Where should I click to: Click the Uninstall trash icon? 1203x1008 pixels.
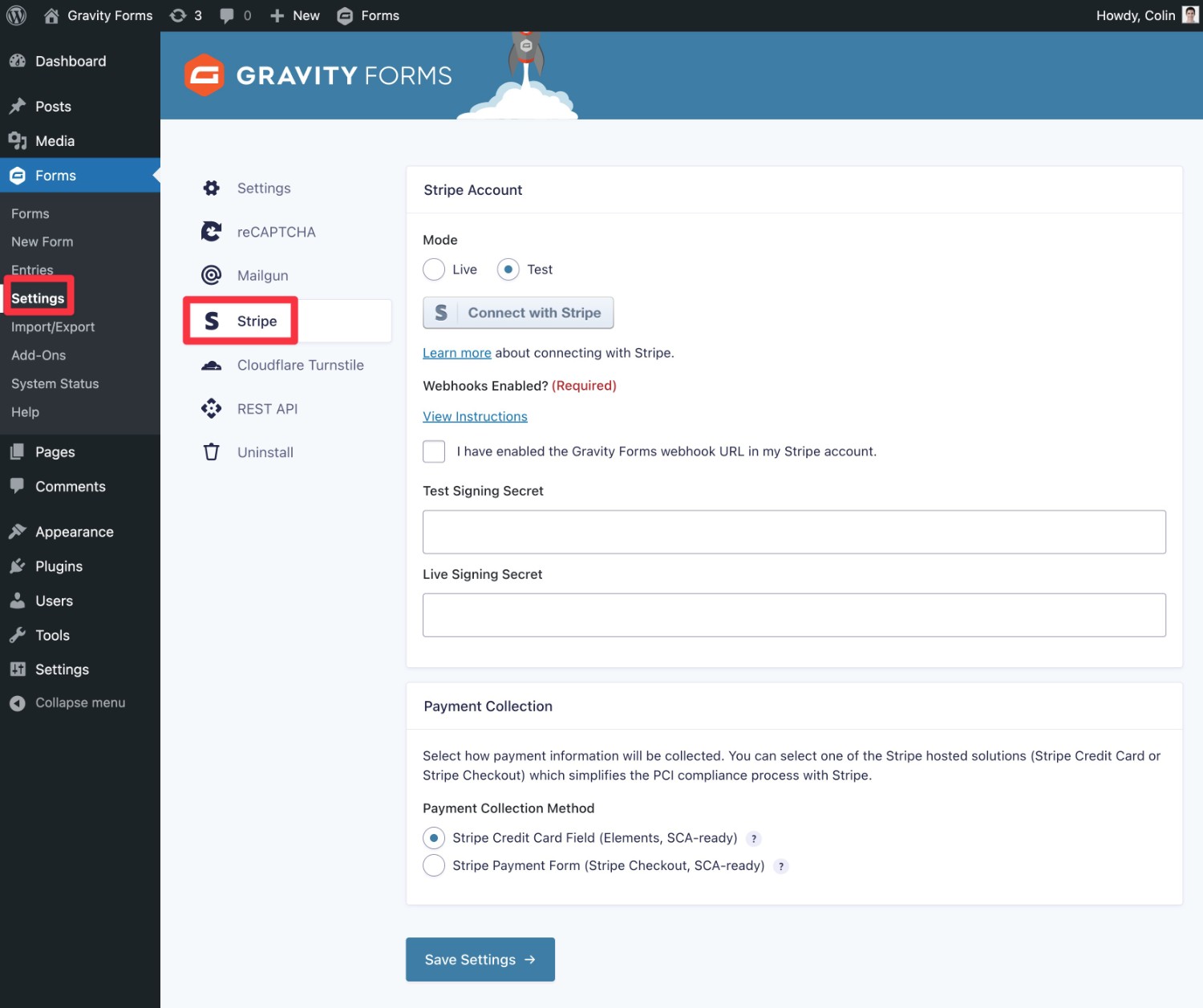coord(212,452)
